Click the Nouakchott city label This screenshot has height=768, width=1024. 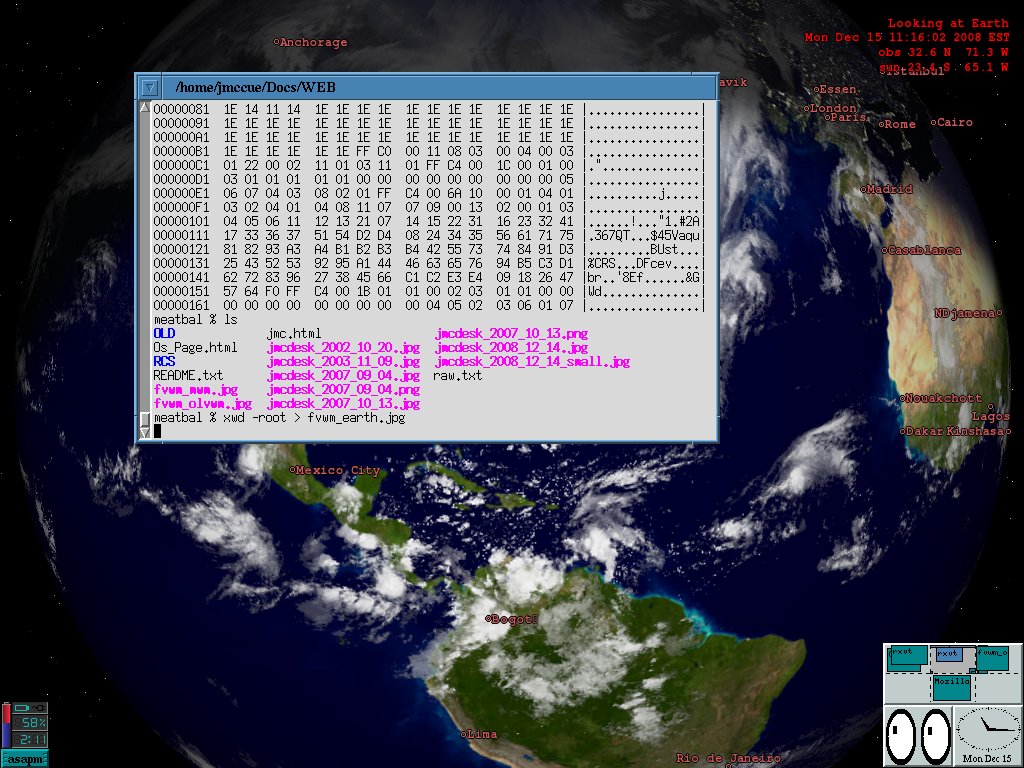pos(940,398)
